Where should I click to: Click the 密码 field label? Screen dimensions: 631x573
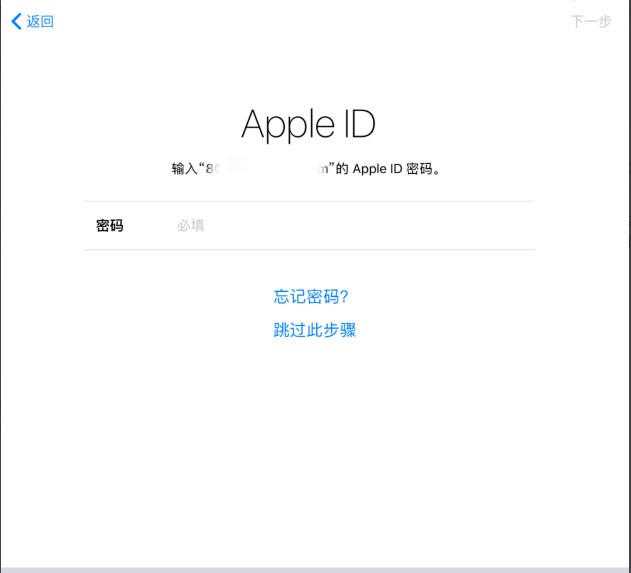tap(110, 226)
